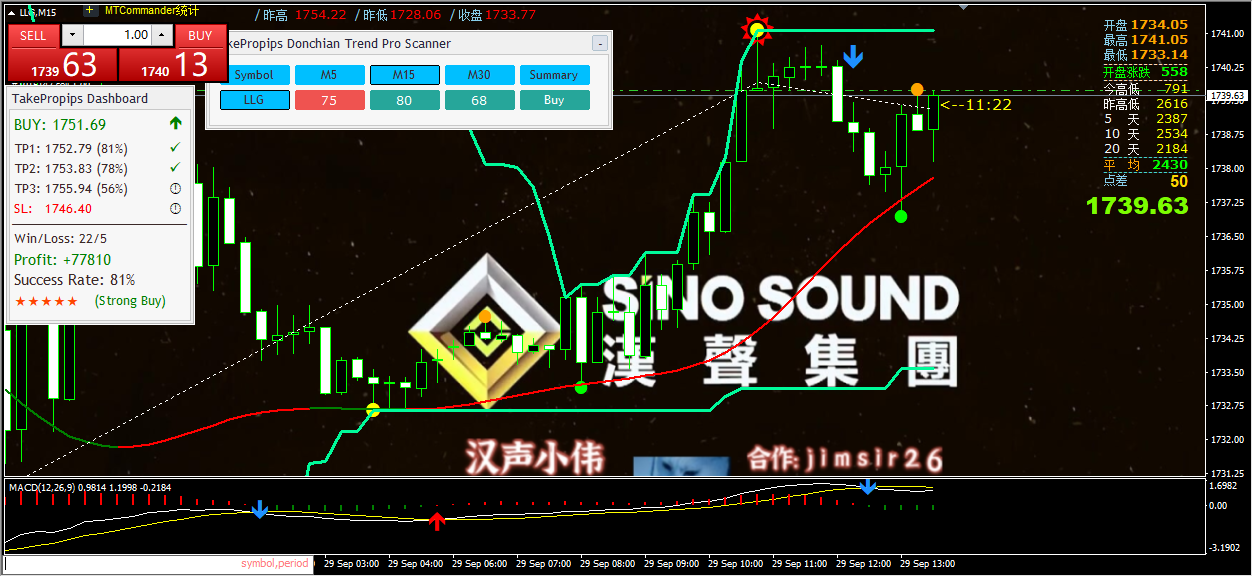Open the Summary column of the scanner
Viewport: 1253px width, 577px height.
click(554, 75)
